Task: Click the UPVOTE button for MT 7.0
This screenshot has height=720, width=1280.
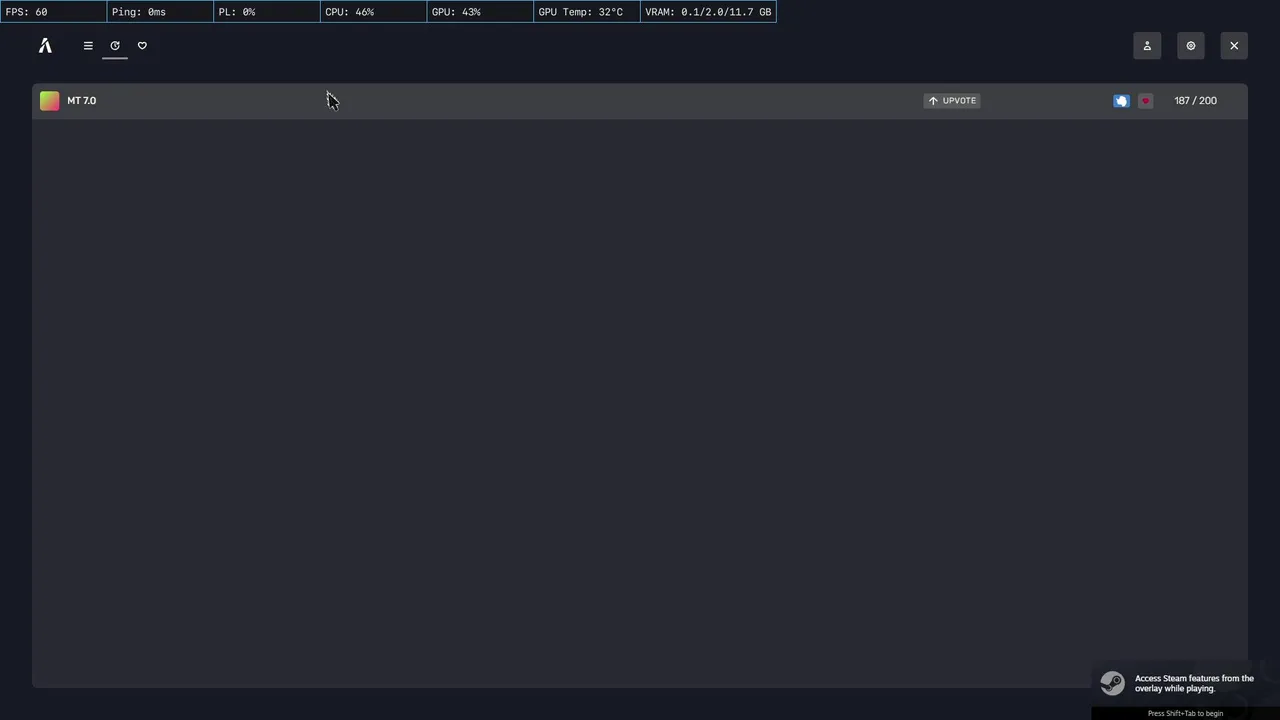Action: pos(952,101)
